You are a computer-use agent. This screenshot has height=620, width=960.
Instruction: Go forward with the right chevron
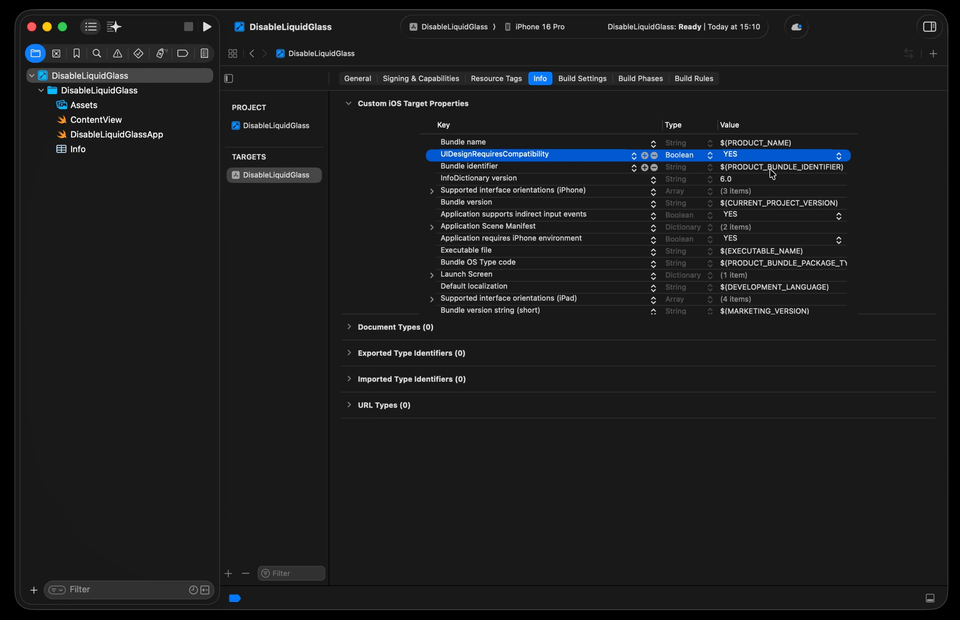pyautogui.click(x=264, y=53)
